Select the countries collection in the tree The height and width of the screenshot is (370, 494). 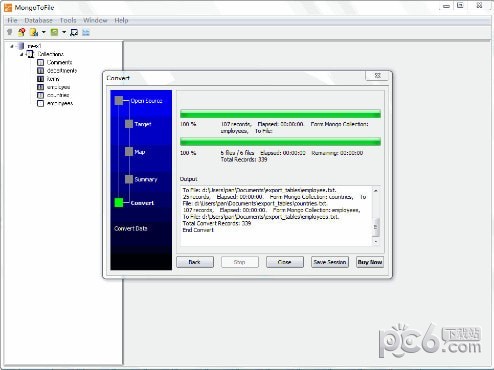tap(58, 95)
